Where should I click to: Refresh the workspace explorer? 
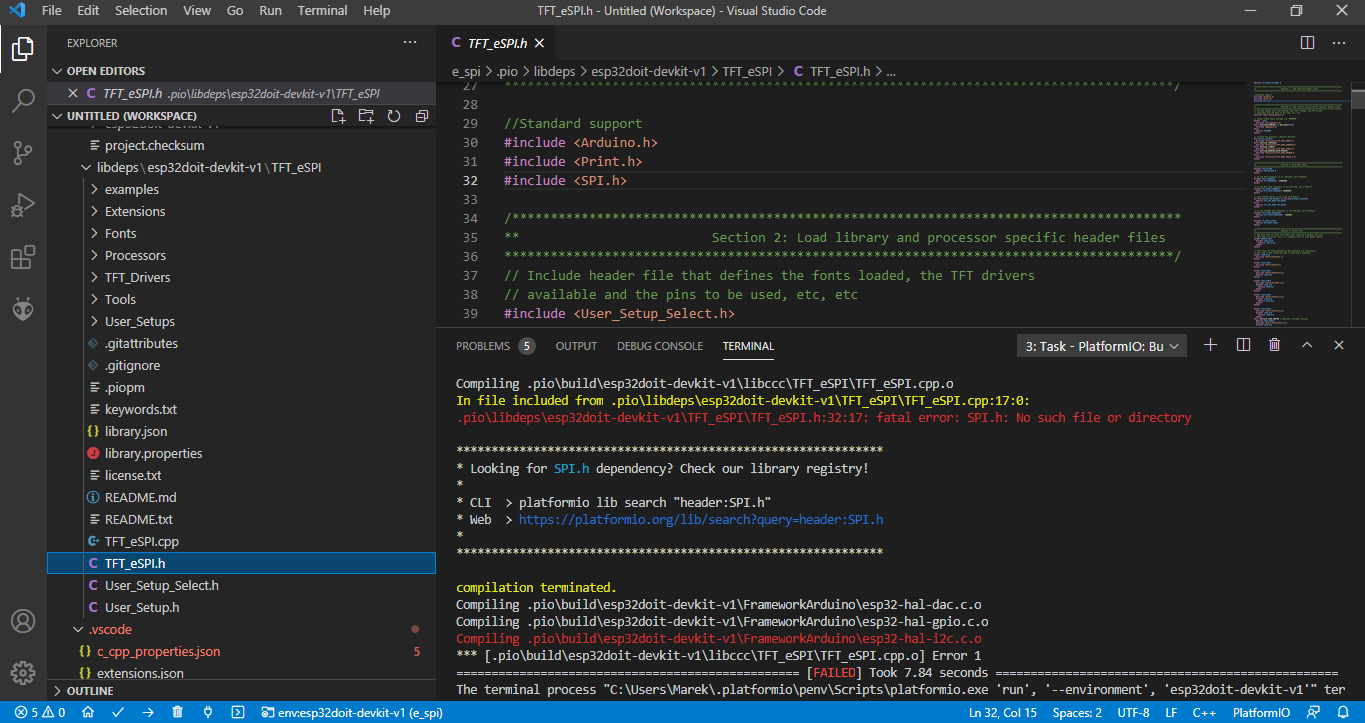tap(394, 116)
